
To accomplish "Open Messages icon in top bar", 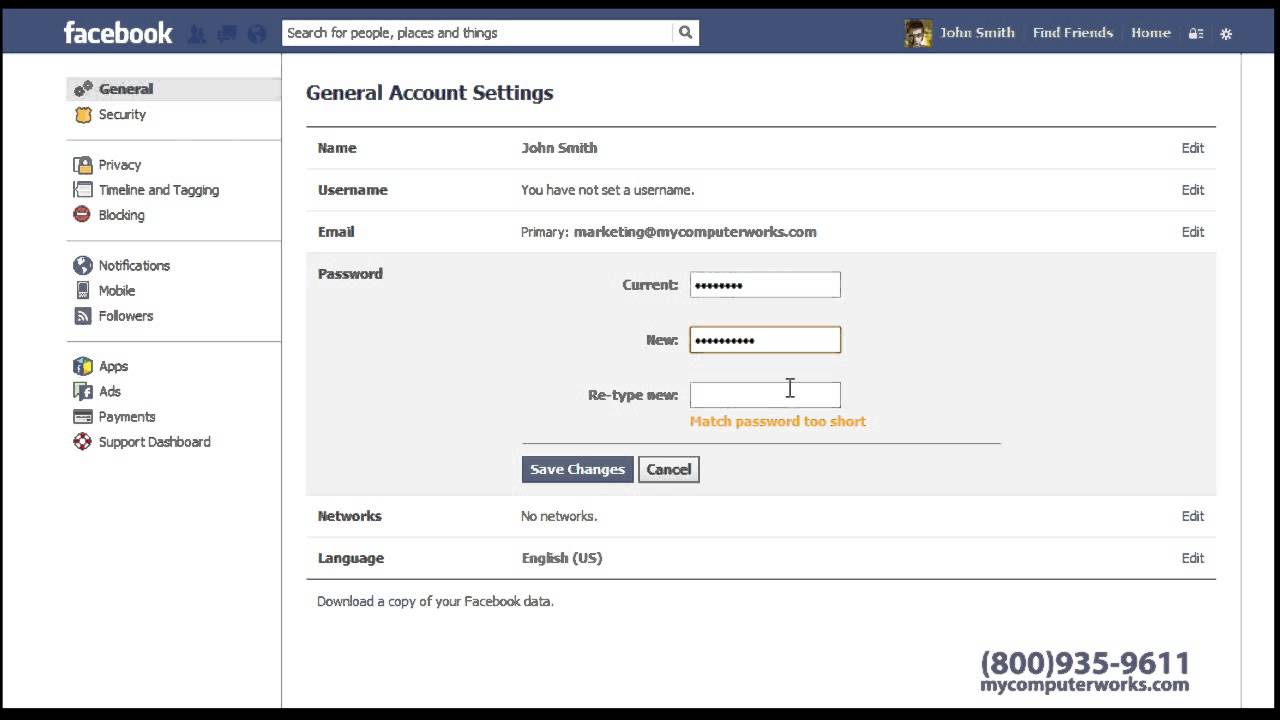I will (226, 33).
